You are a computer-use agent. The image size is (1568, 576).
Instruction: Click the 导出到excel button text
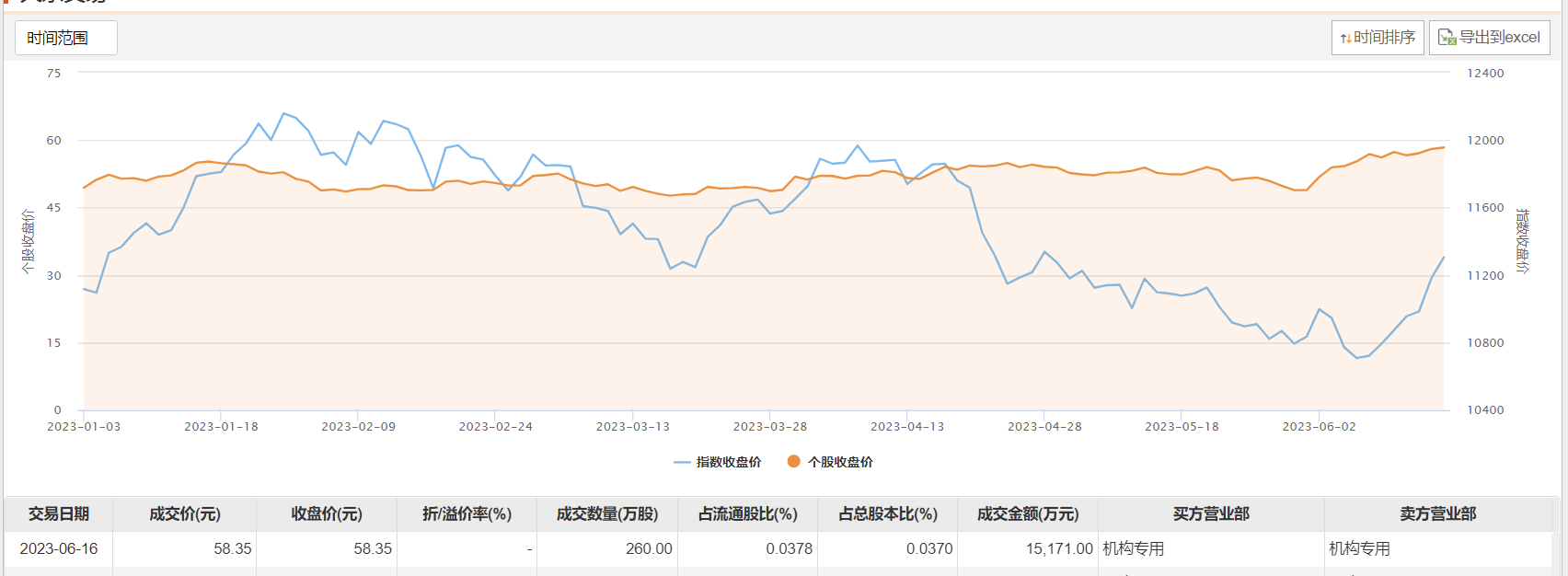pos(1500,38)
